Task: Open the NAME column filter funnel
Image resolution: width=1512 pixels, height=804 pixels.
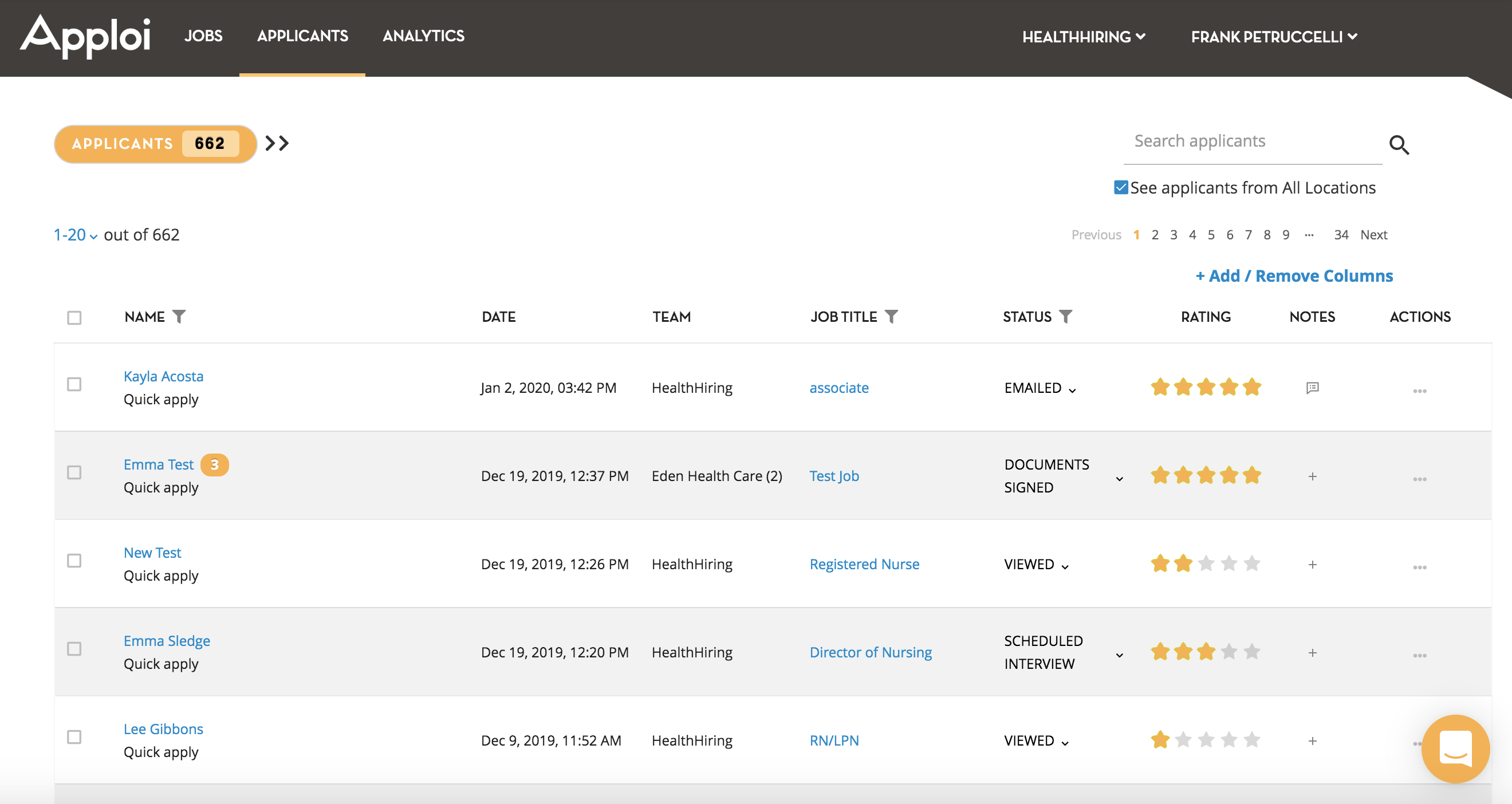Action: (x=179, y=316)
